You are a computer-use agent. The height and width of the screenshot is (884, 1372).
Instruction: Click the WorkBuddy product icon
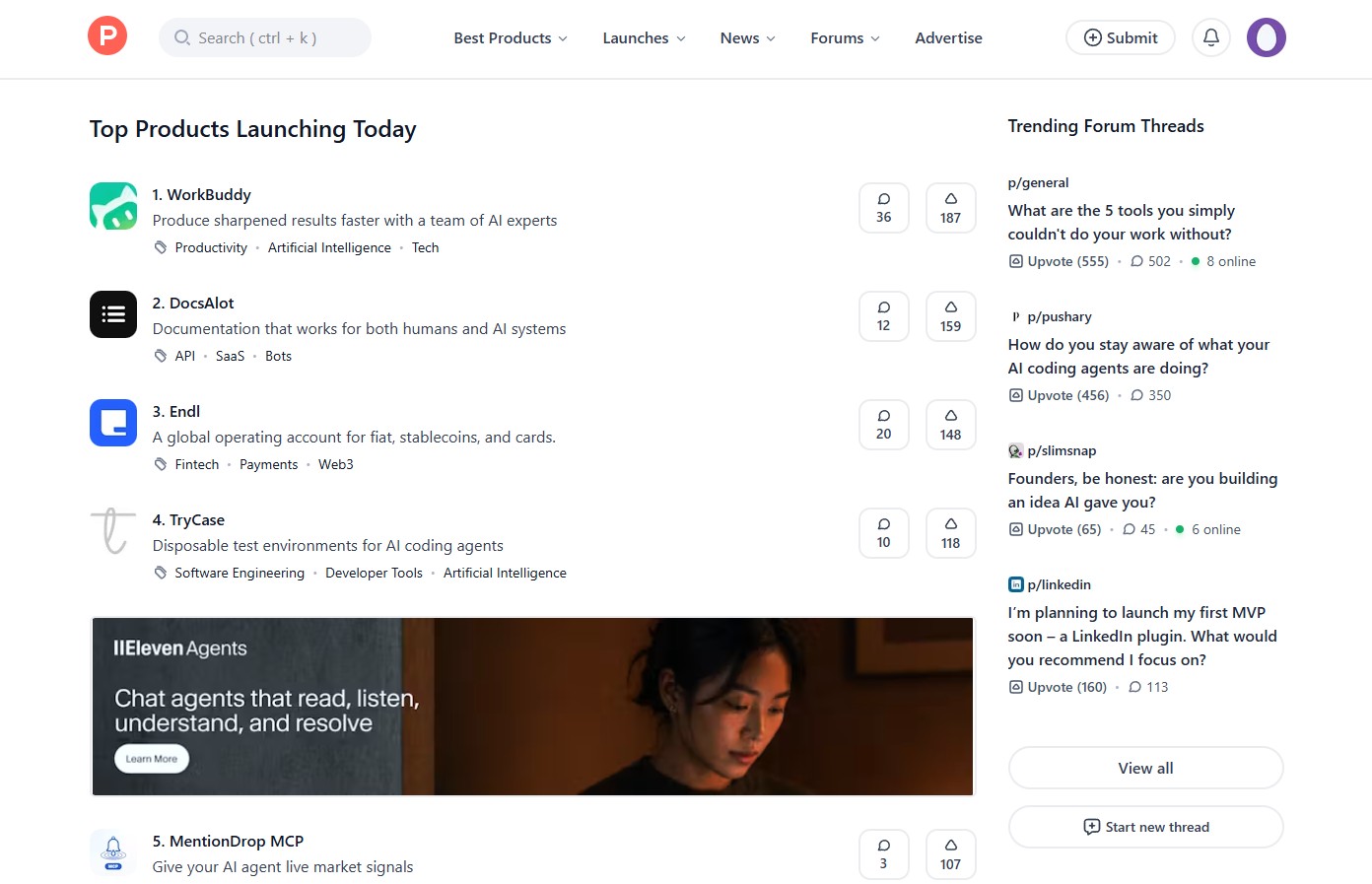click(x=113, y=206)
